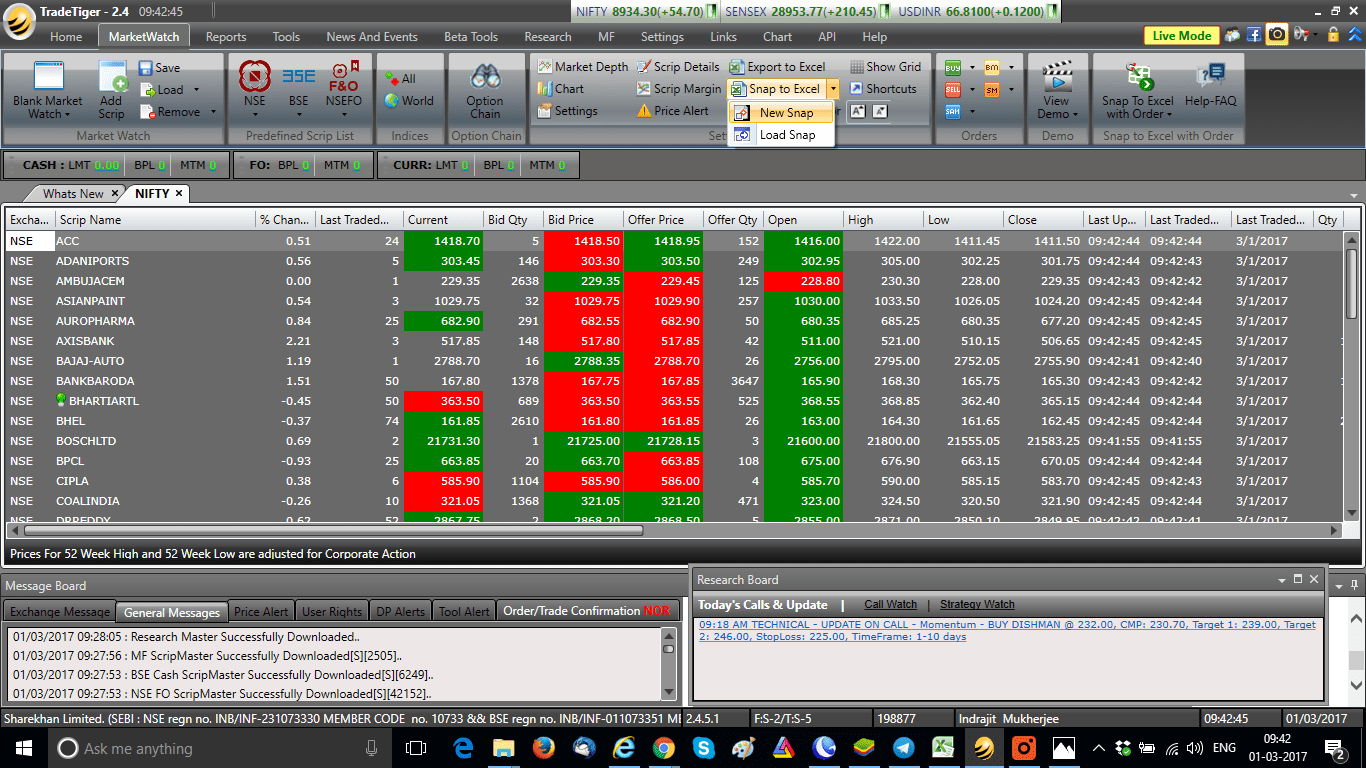This screenshot has width=1366, height=768.
Task: Set a Price Alert
Action: [673, 111]
